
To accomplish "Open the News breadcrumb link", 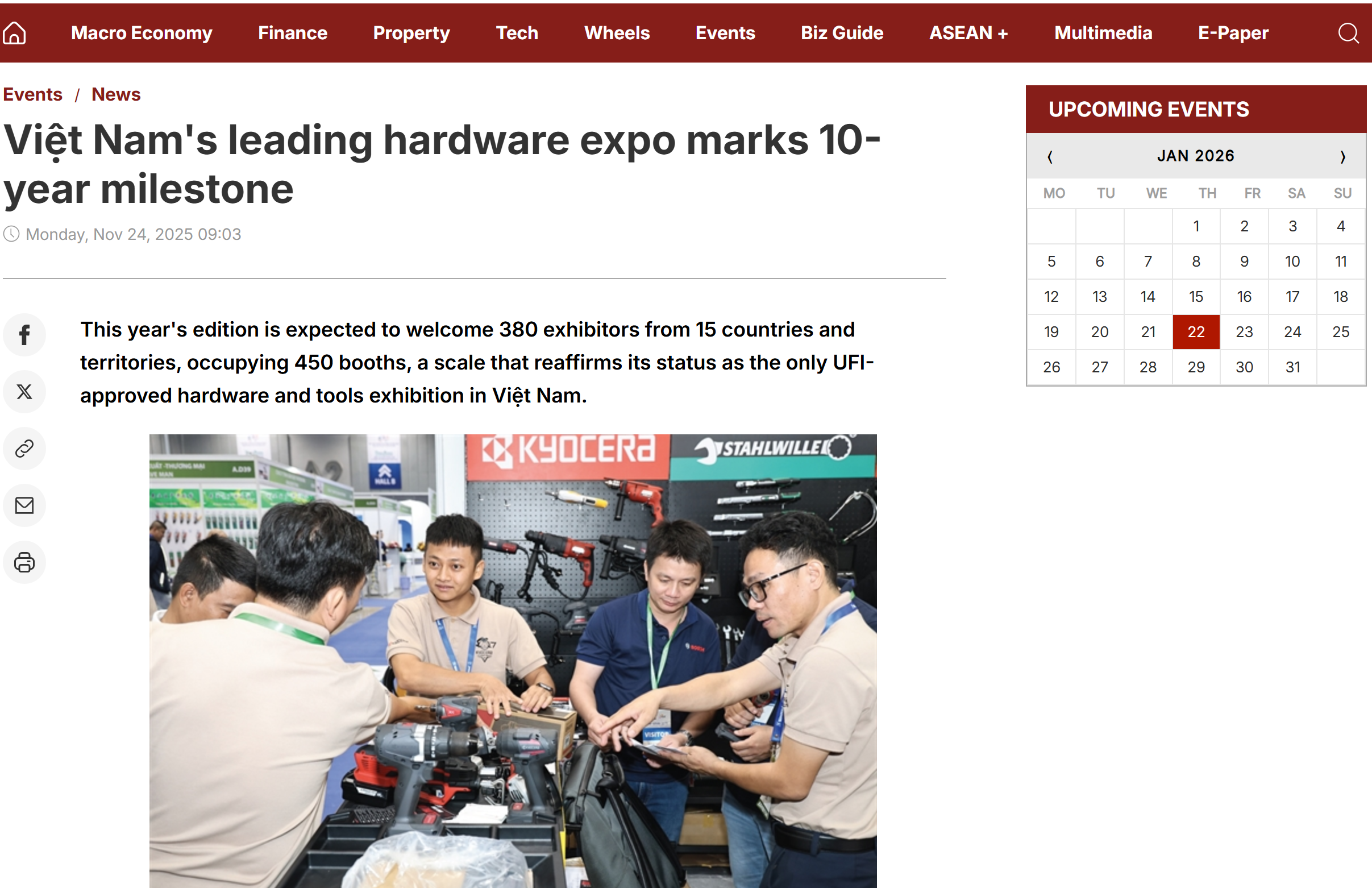I will pos(116,94).
